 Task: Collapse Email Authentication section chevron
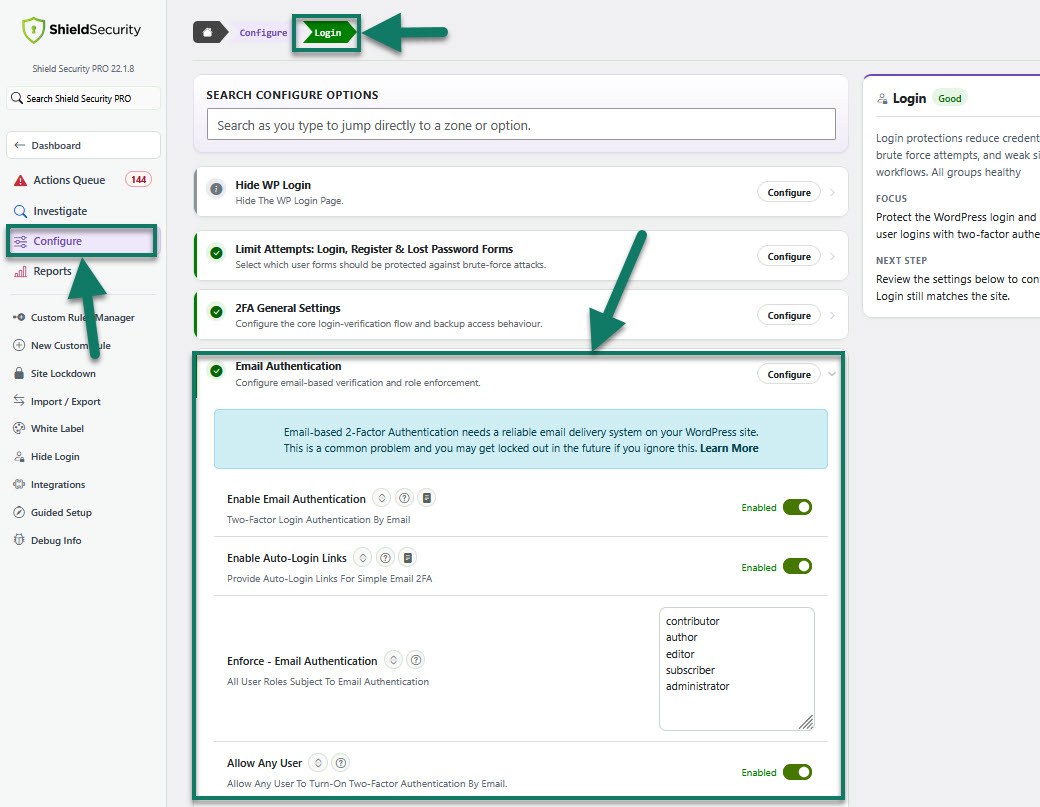point(832,374)
